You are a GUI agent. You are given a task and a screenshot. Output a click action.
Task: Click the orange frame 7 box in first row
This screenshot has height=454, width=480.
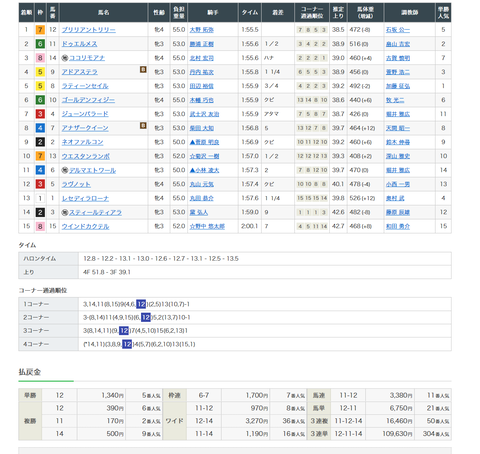(40, 30)
